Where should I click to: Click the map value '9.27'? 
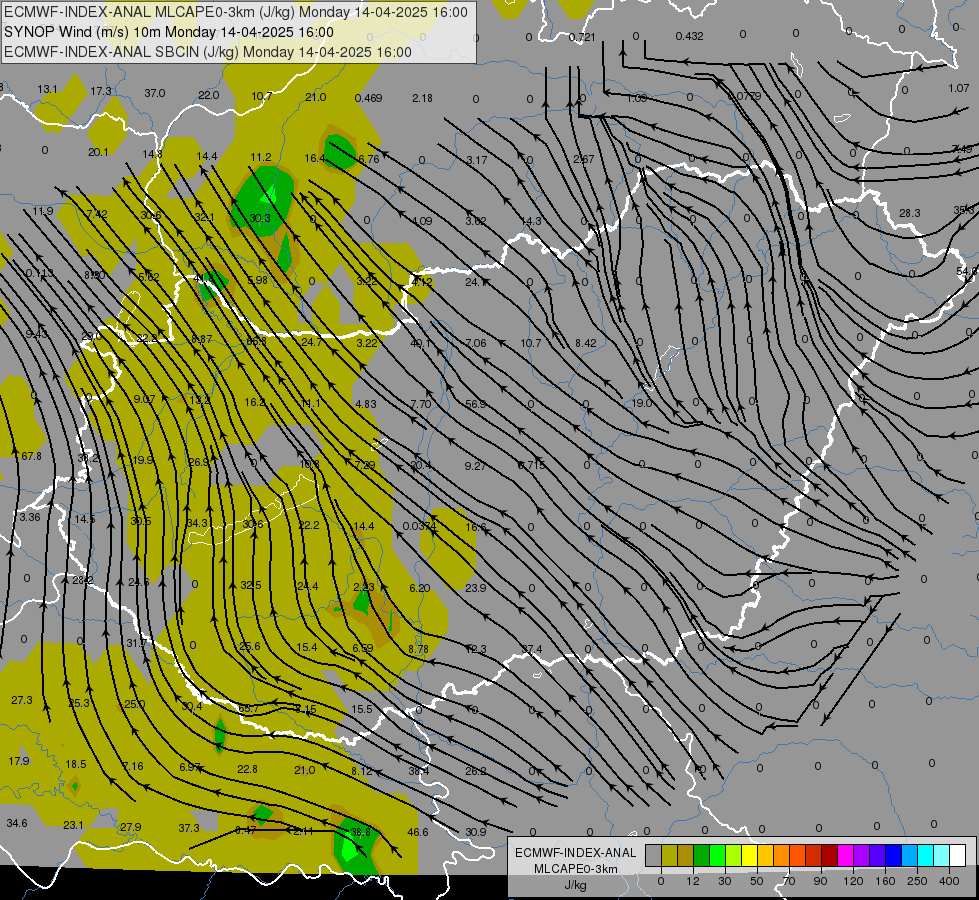(475, 466)
